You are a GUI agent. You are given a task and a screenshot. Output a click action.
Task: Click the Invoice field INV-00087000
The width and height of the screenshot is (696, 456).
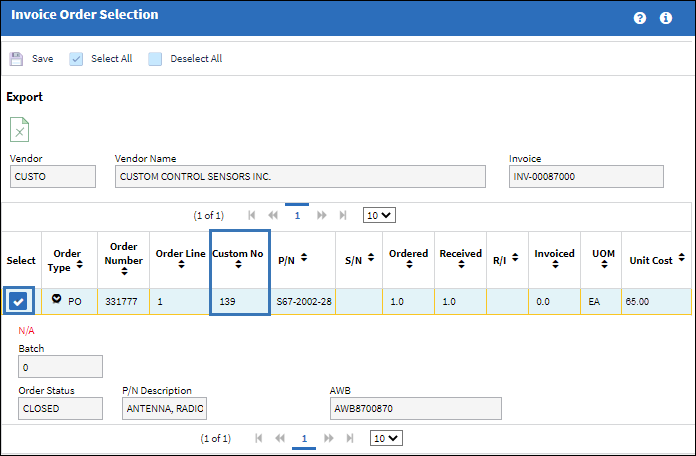(x=586, y=177)
